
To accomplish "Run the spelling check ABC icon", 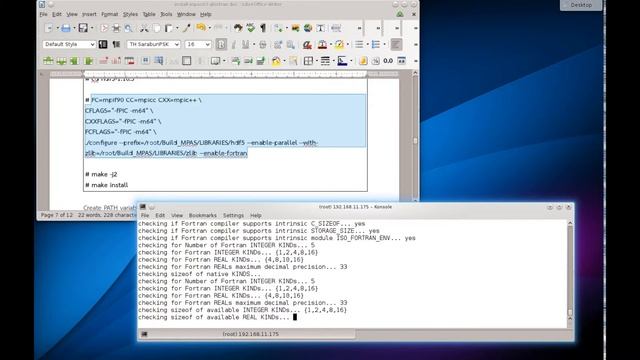I will click(x=250, y=28).
